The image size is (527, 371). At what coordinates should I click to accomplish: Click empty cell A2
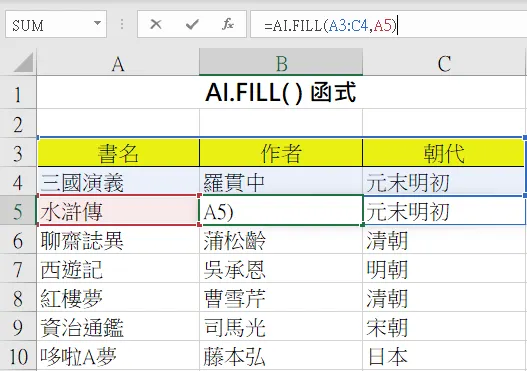(x=118, y=123)
